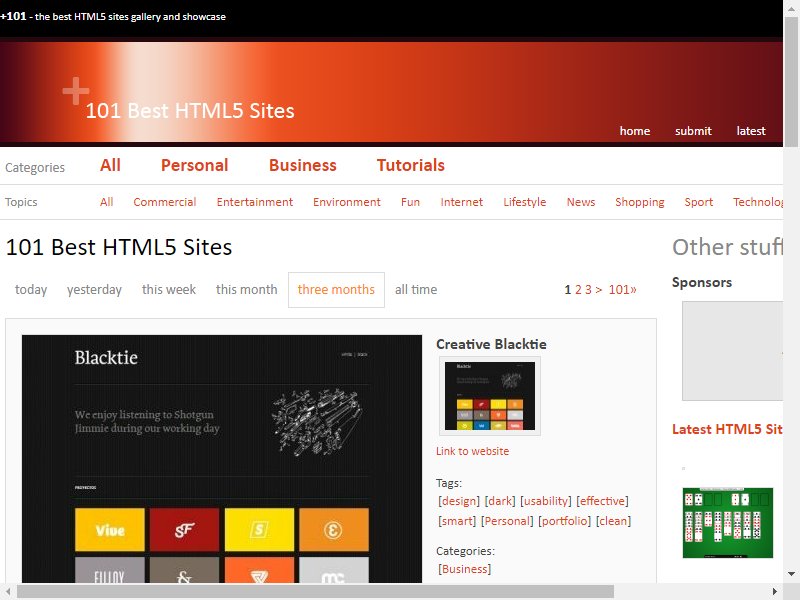Screen dimensions: 800x600
Task: Click the Sponsors ad placeholder box
Action: [x=732, y=351]
